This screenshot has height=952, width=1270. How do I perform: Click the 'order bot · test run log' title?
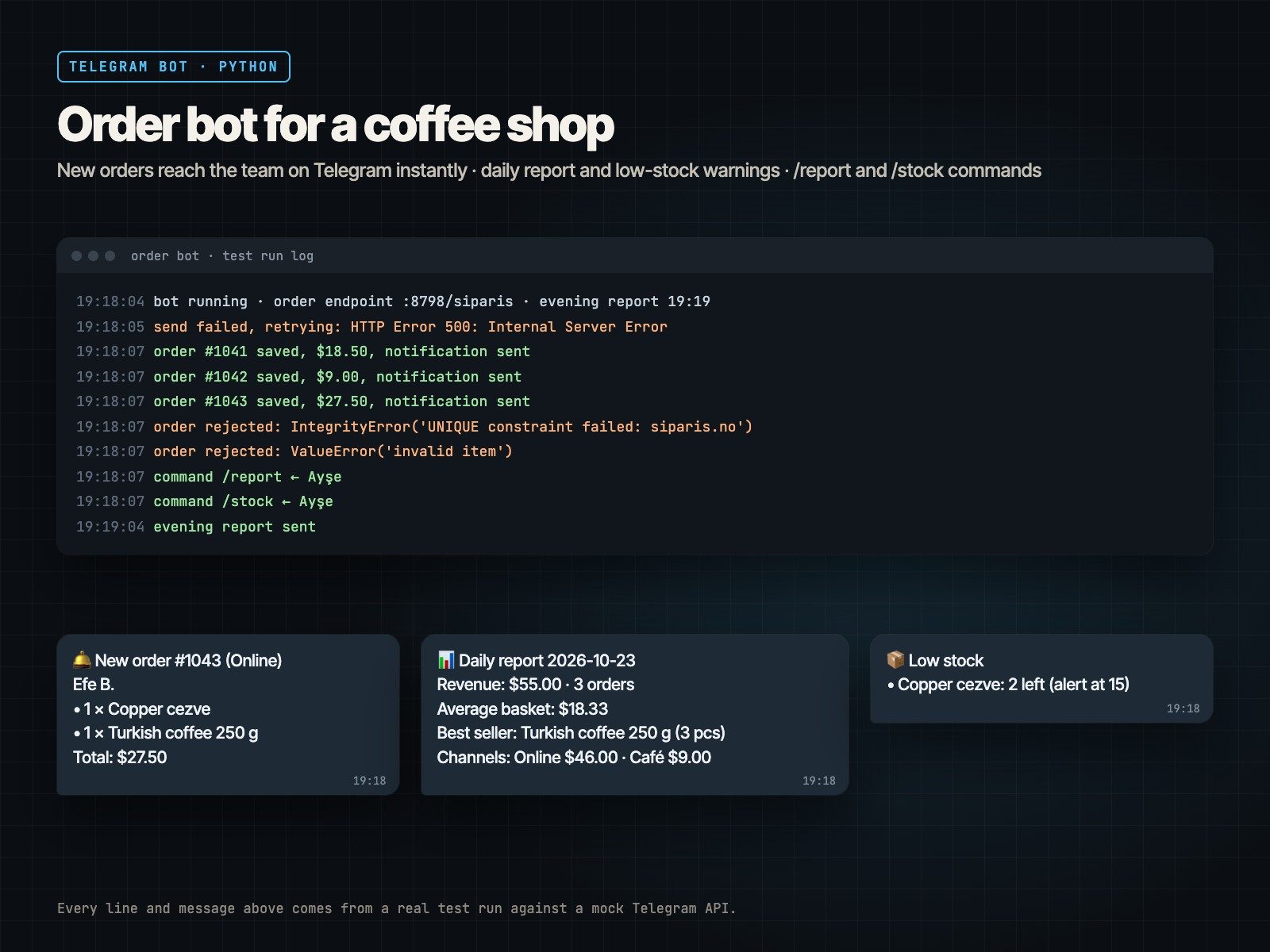(x=222, y=256)
